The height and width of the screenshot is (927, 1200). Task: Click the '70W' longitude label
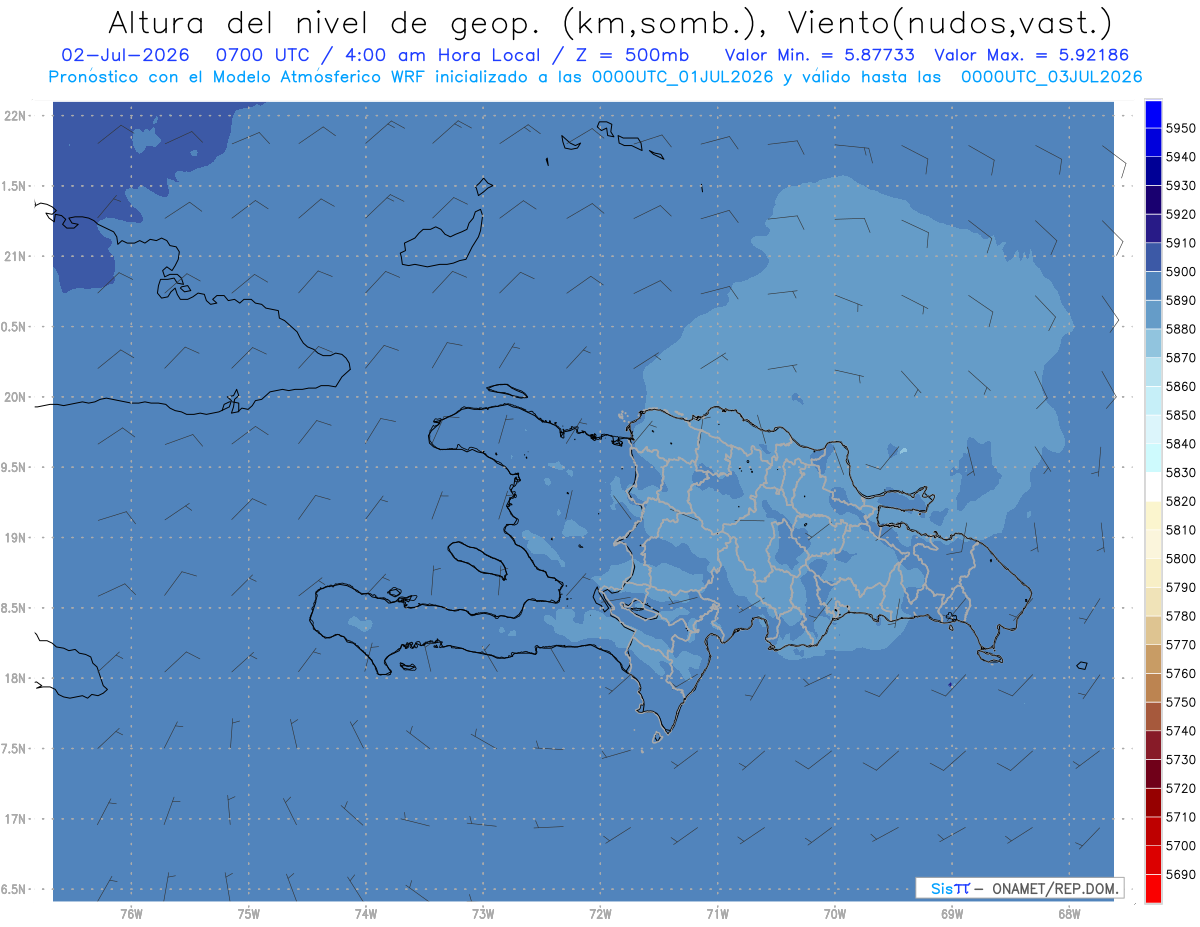coord(835,913)
